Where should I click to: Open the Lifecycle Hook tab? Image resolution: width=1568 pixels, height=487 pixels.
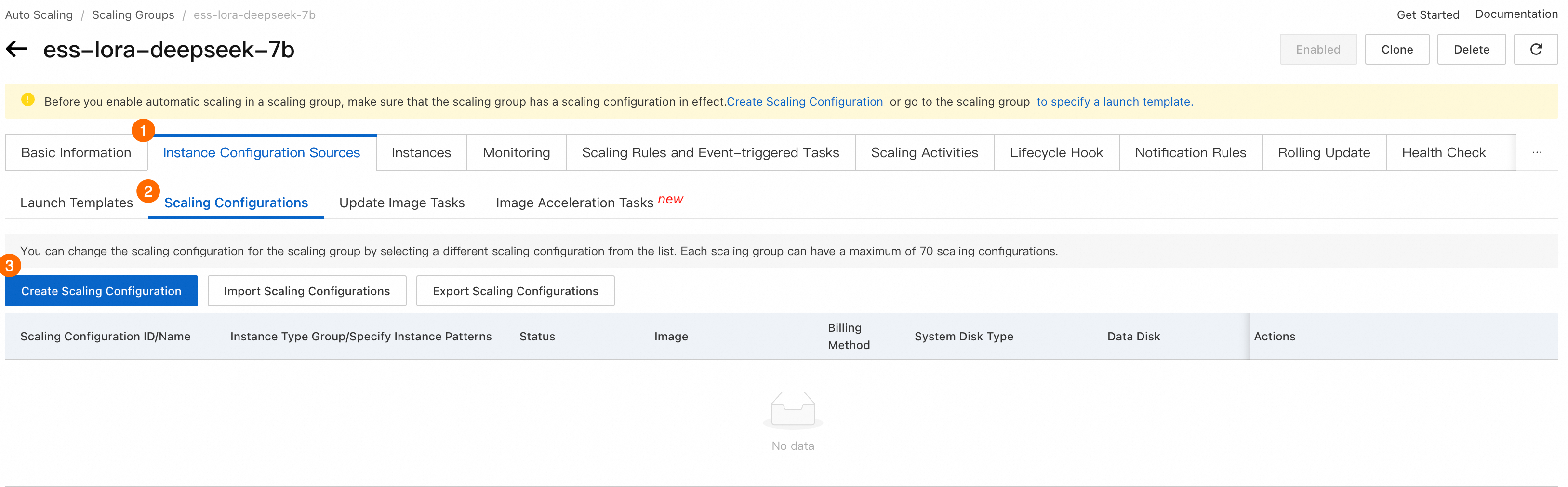pyautogui.click(x=1056, y=153)
